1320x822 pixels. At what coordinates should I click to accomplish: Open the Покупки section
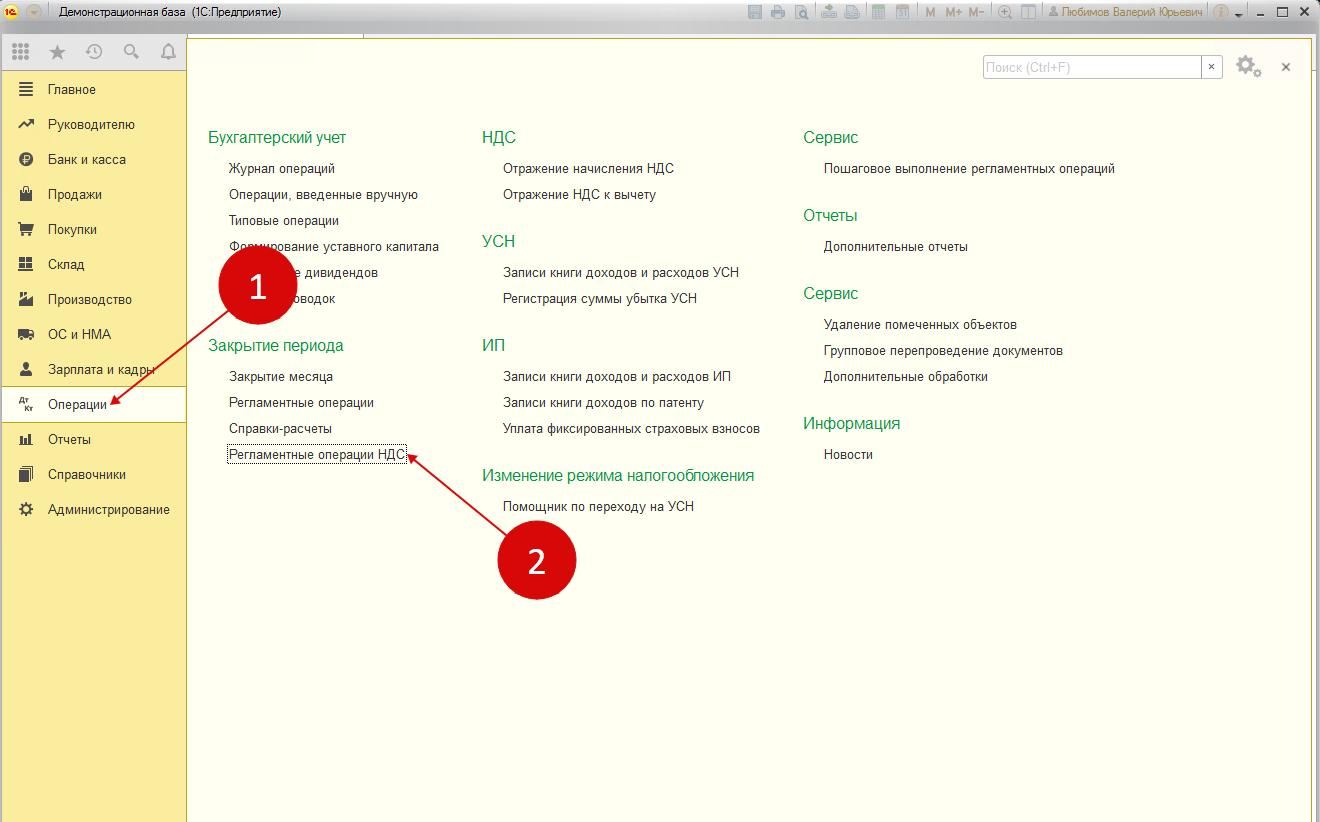pos(93,230)
